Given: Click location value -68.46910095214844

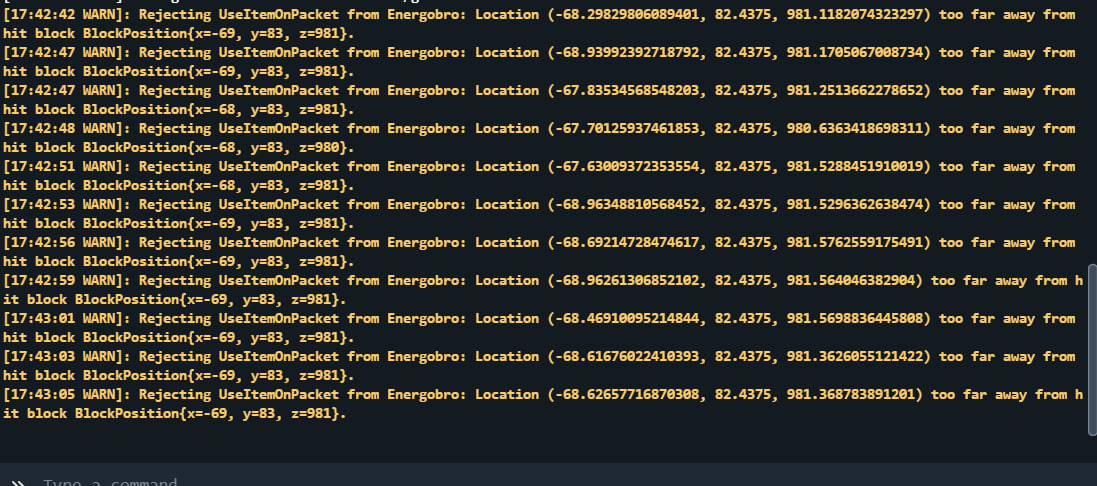Looking at the screenshot, I should 627,318.
